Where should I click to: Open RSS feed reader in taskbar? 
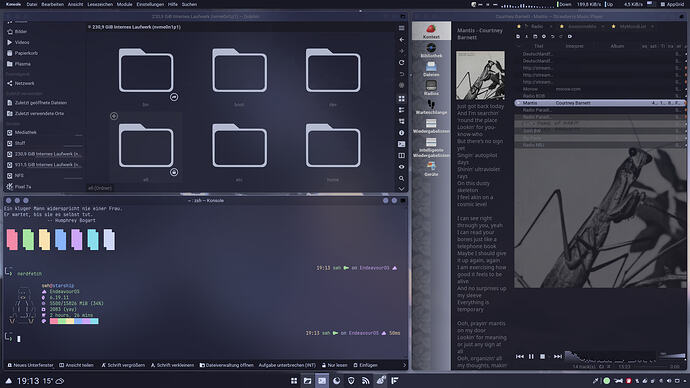(x=366, y=381)
